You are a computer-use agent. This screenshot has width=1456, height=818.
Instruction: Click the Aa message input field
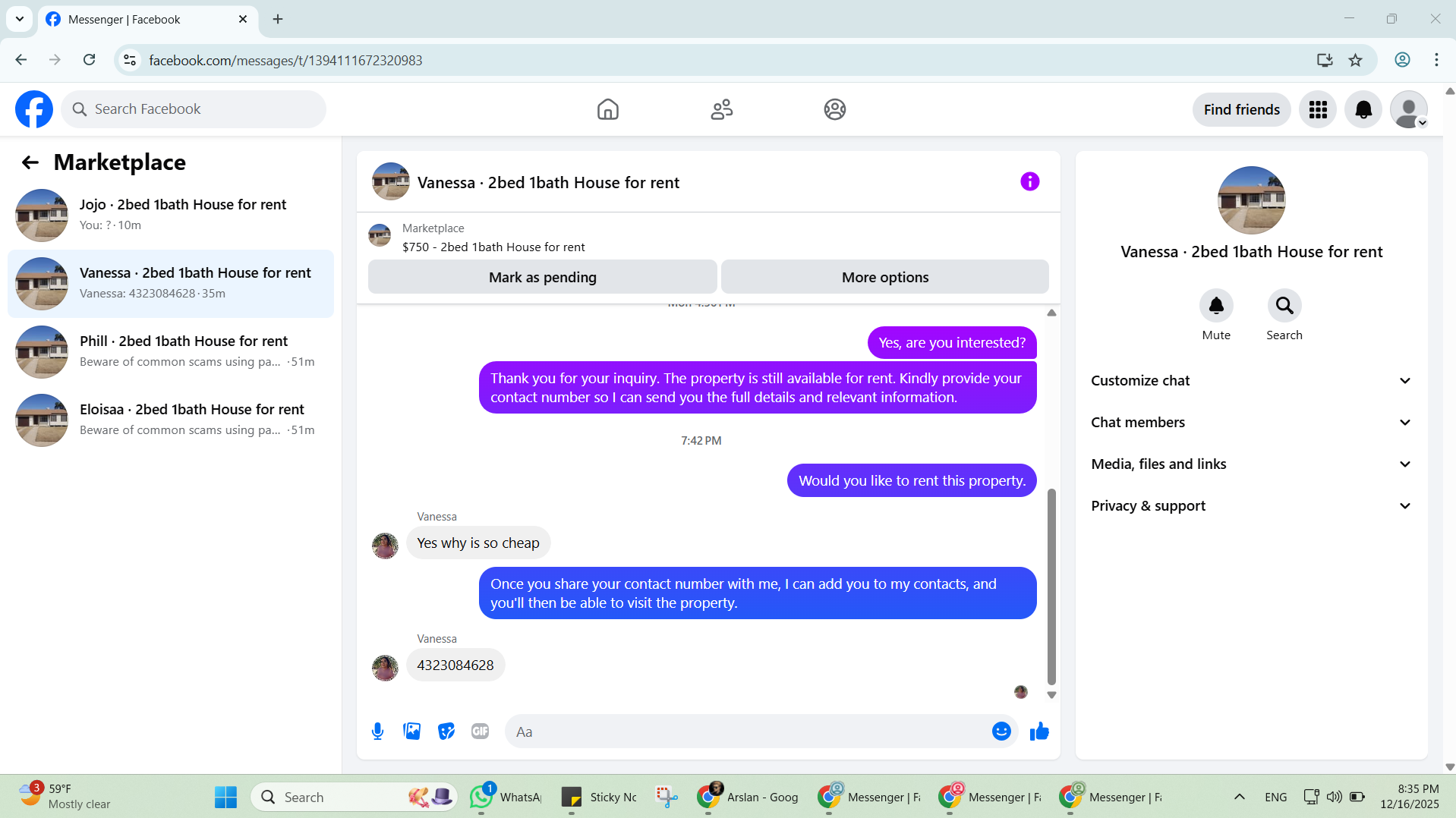coord(761,731)
